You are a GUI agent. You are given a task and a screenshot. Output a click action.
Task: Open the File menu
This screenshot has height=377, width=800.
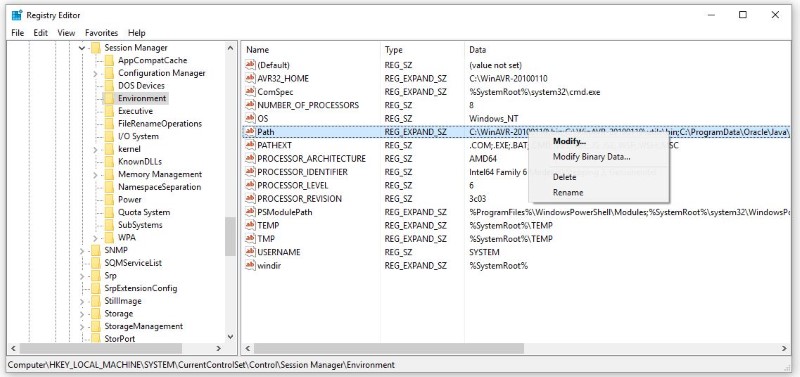(17, 33)
